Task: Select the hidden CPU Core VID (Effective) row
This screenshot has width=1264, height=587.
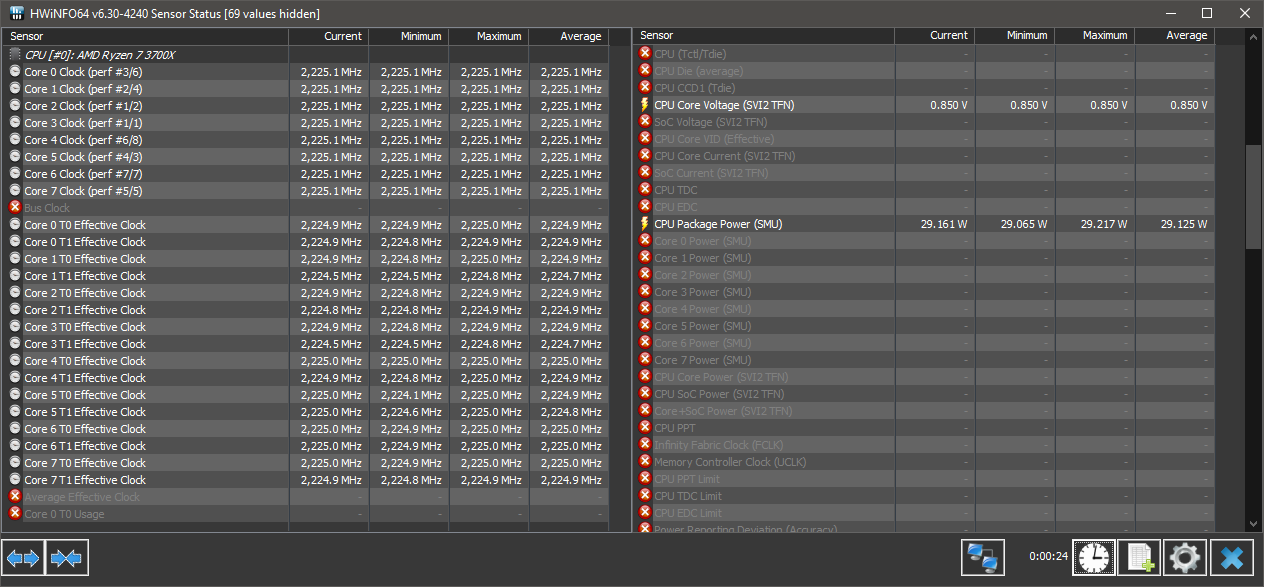Action: (924, 139)
